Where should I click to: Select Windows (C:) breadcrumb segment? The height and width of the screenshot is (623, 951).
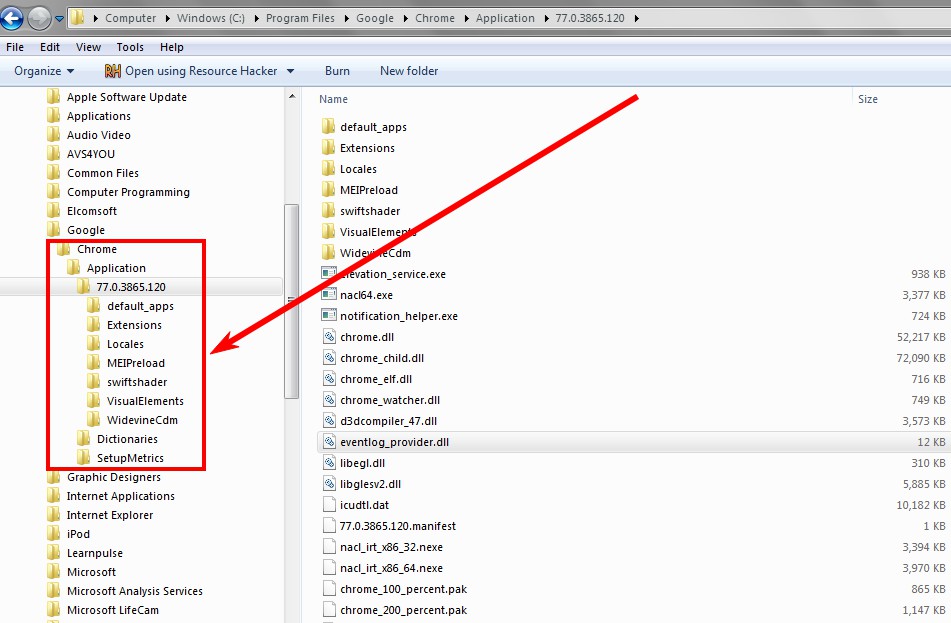pos(210,18)
